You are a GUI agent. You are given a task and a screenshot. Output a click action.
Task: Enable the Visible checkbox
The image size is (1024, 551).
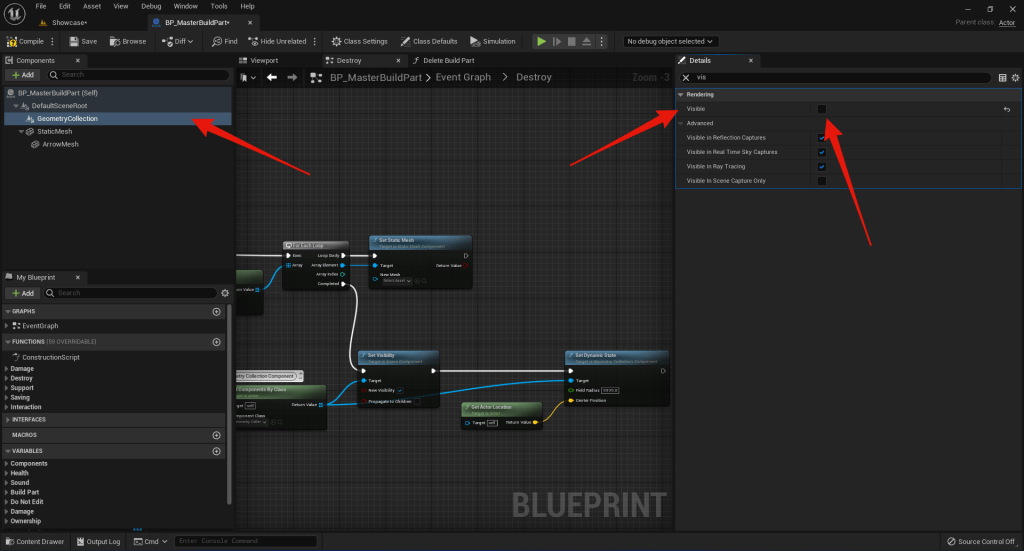[821, 109]
